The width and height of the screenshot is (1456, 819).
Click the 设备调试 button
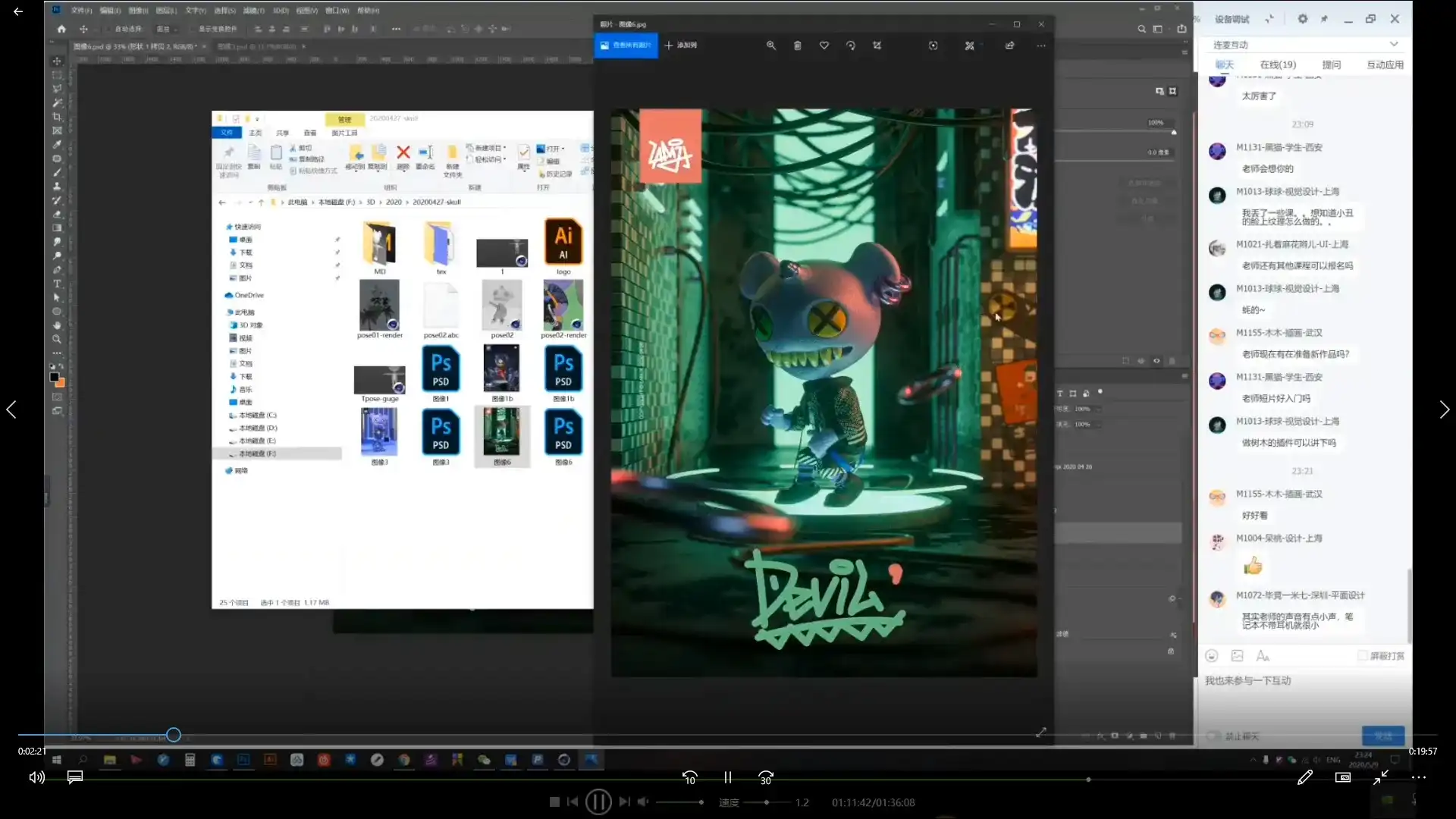click(1232, 20)
